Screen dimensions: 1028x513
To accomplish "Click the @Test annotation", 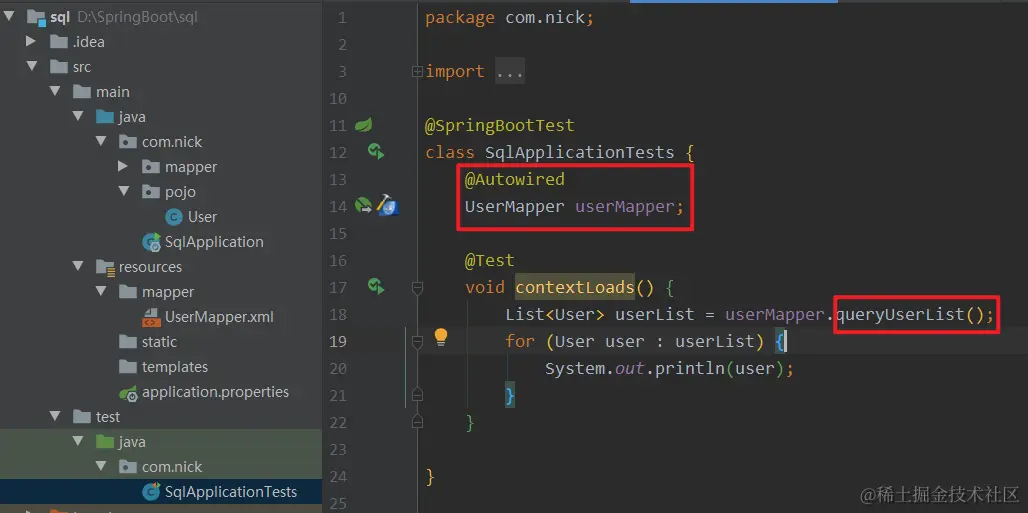I will pos(490,260).
